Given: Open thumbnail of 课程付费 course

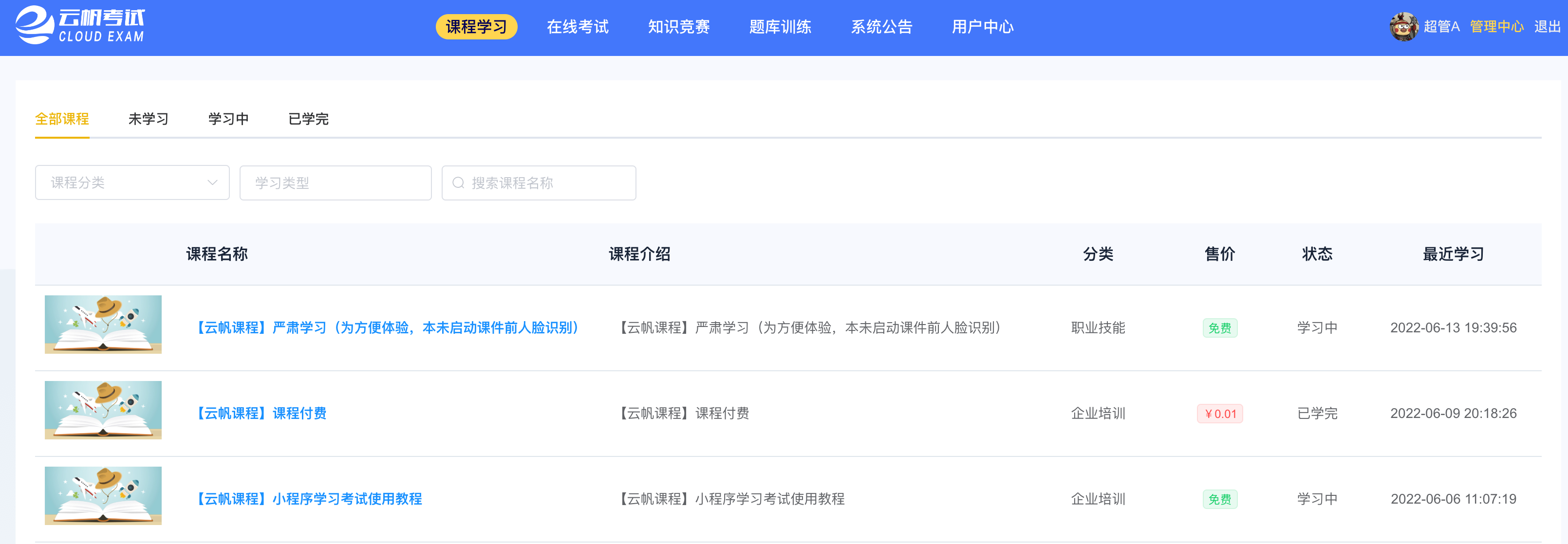Looking at the screenshot, I should click(x=103, y=410).
